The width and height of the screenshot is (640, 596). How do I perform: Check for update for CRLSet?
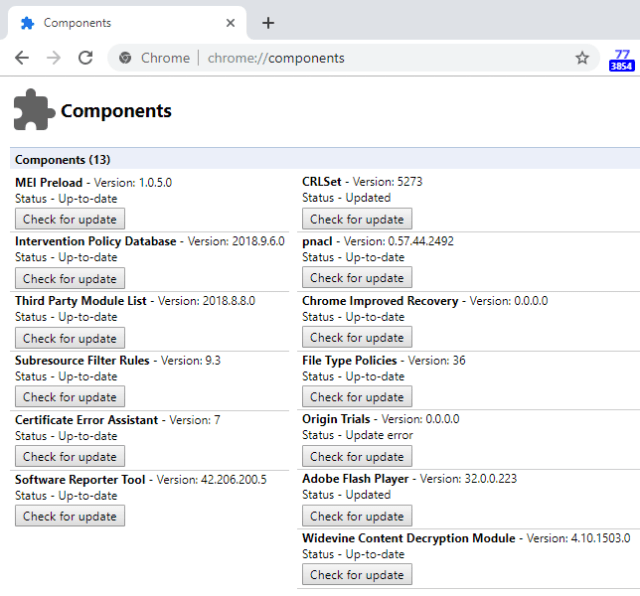[357, 219]
